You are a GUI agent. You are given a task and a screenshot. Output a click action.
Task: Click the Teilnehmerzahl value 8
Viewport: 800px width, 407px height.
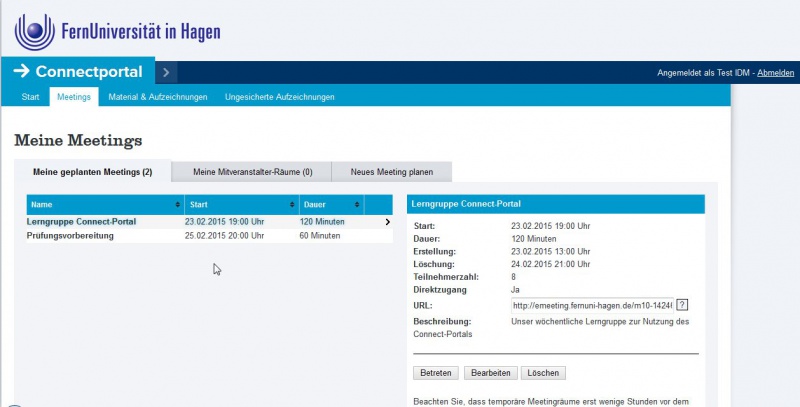513,277
